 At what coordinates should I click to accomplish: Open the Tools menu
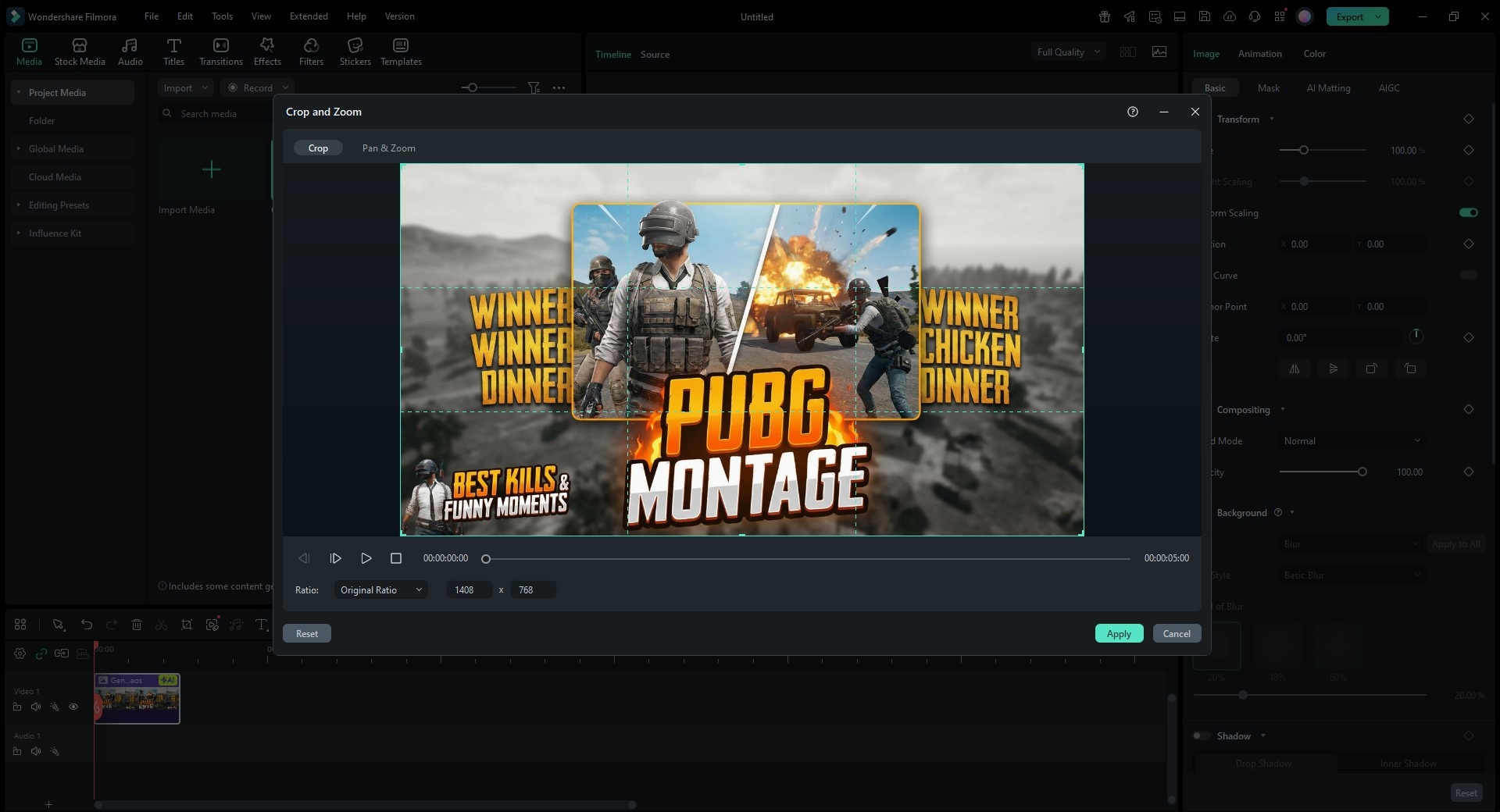[x=221, y=16]
